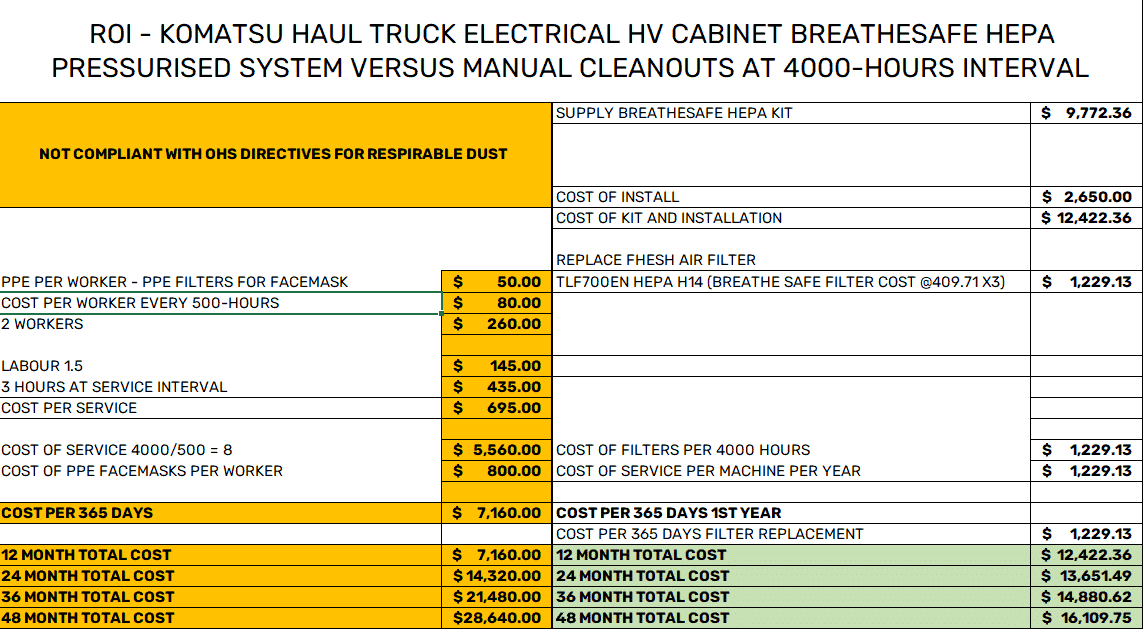Select the 'COST OF INSTALL' label cell
This screenshot has width=1144, height=630.
click(792, 197)
